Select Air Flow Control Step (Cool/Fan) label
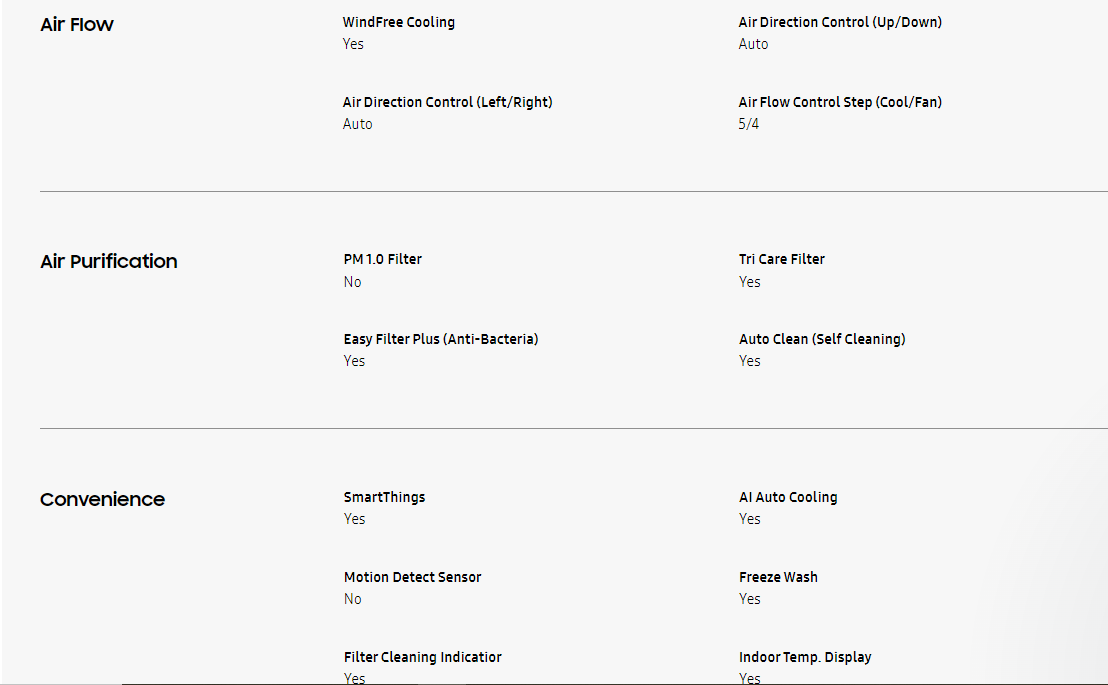 (x=840, y=102)
